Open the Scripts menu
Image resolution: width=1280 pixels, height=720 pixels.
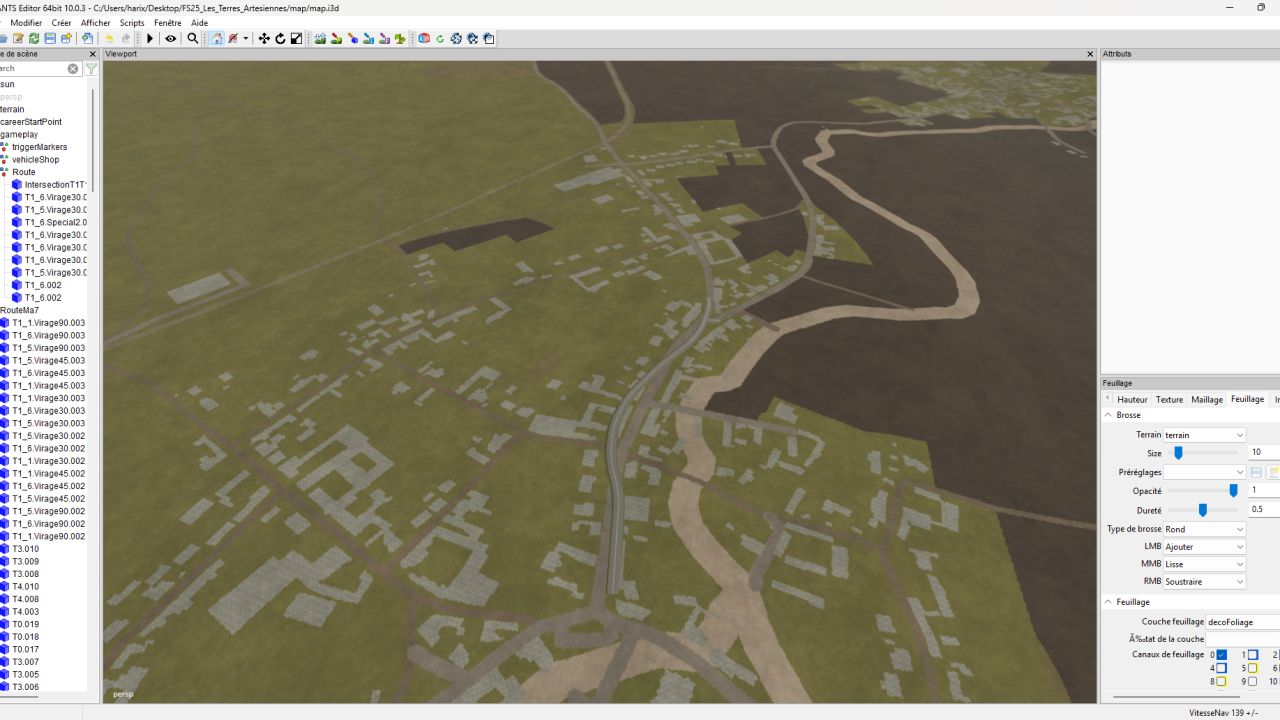(x=132, y=23)
